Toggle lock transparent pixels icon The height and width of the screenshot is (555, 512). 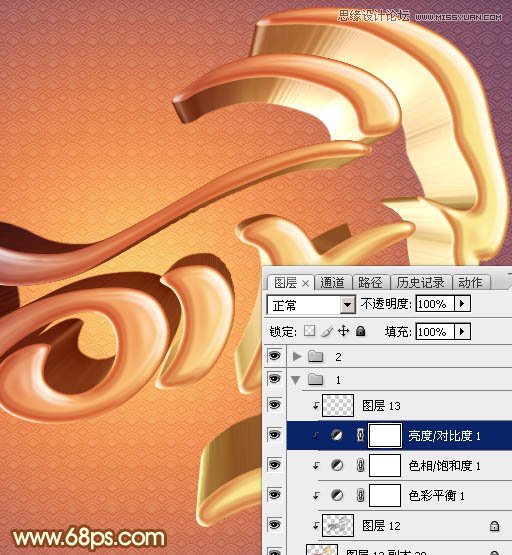click(310, 331)
